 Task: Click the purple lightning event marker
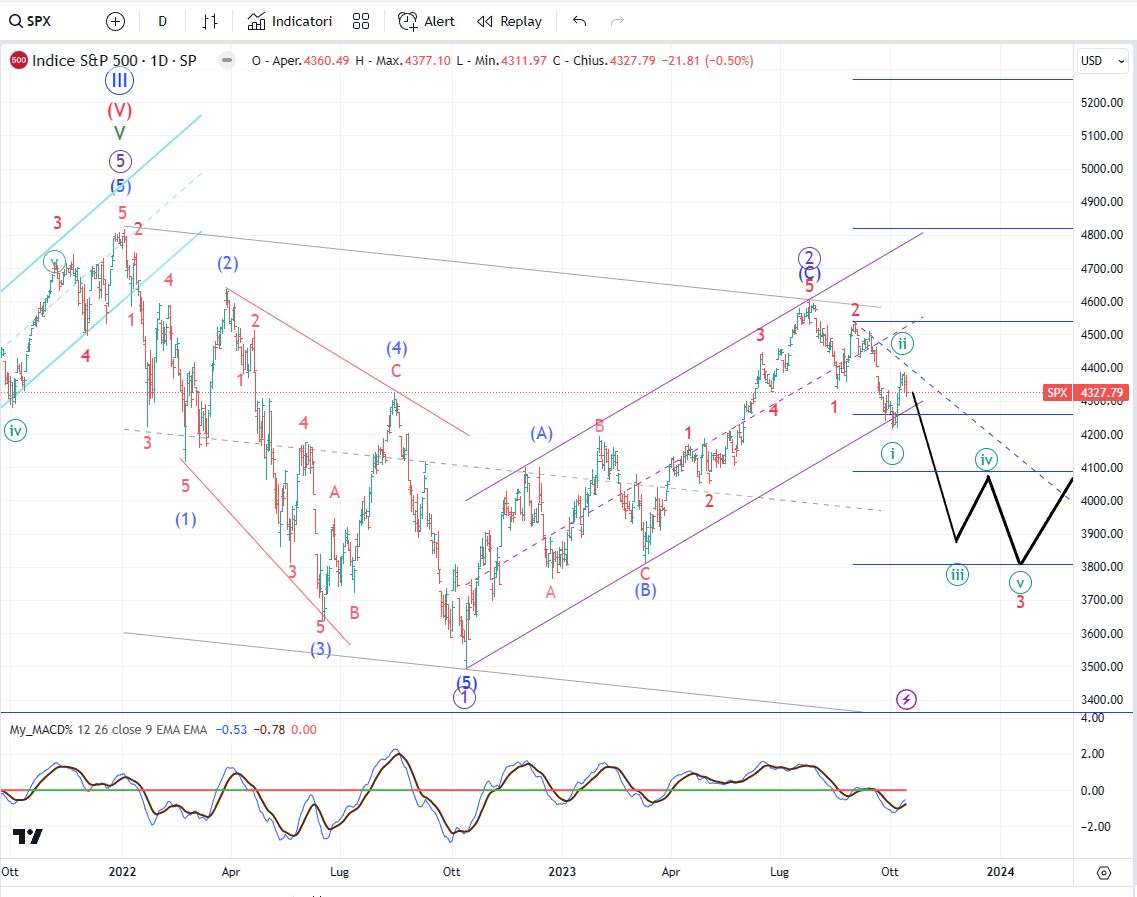(x=906, y=699)
